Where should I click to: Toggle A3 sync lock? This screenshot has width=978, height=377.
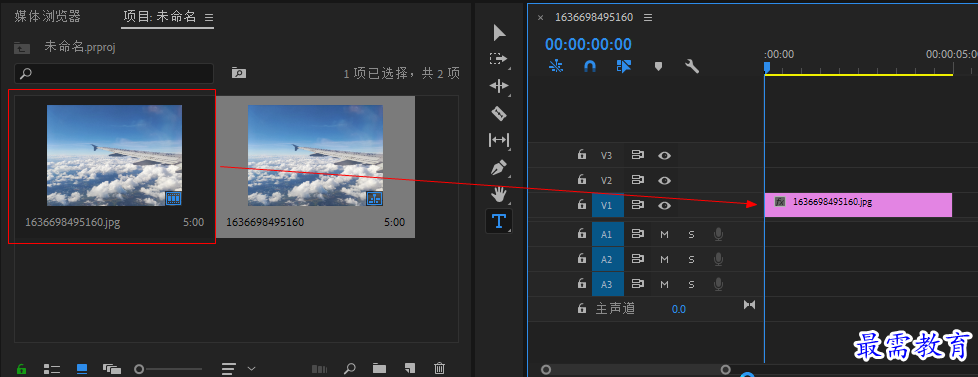637,284
